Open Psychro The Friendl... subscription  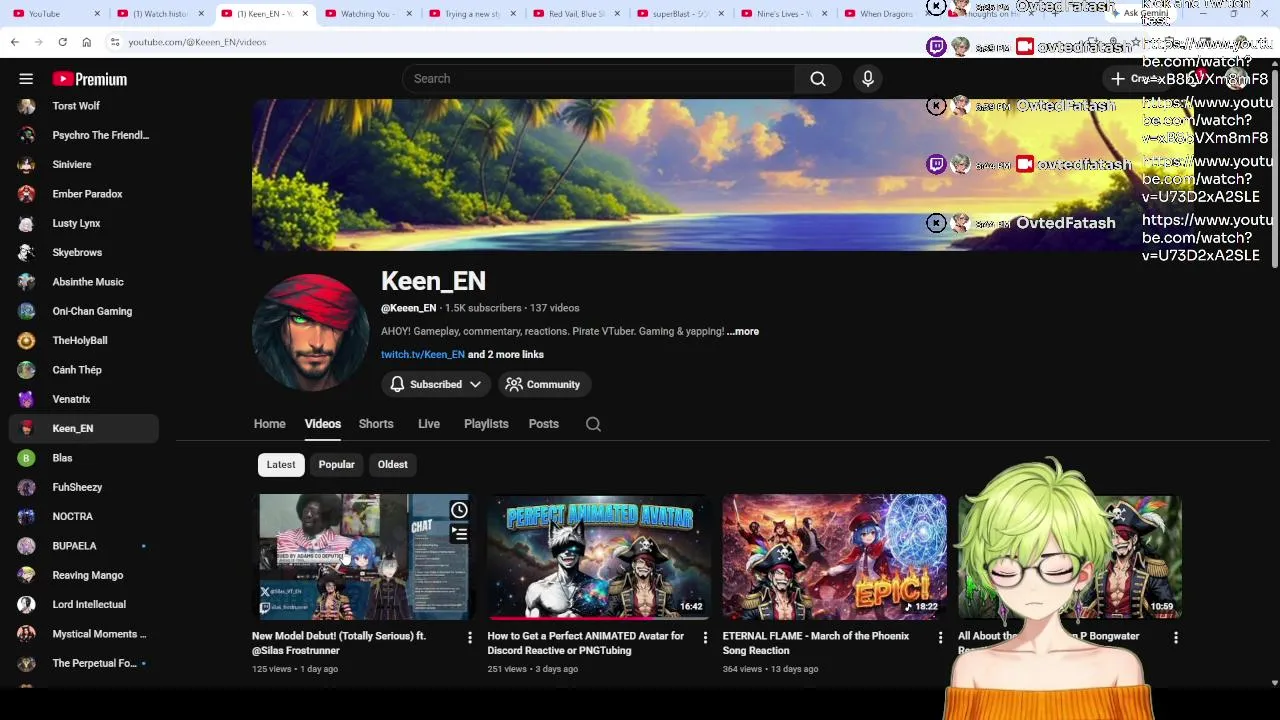click(x=84, y=135)
